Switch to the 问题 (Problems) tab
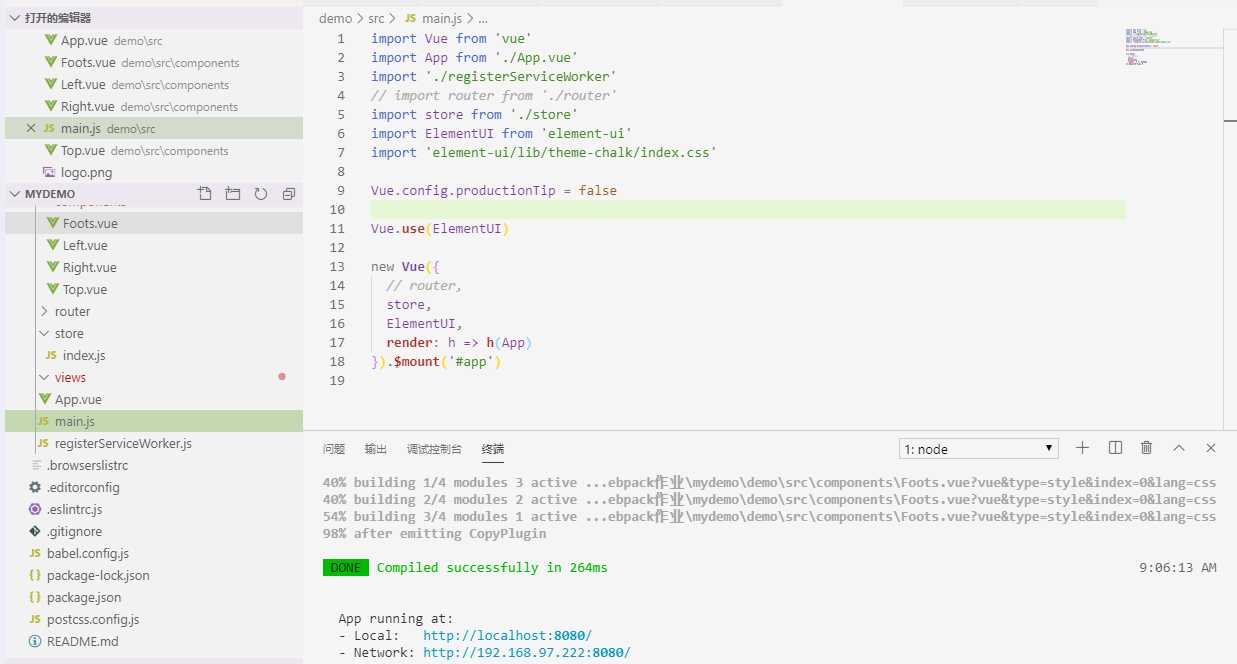 point(334,449)
